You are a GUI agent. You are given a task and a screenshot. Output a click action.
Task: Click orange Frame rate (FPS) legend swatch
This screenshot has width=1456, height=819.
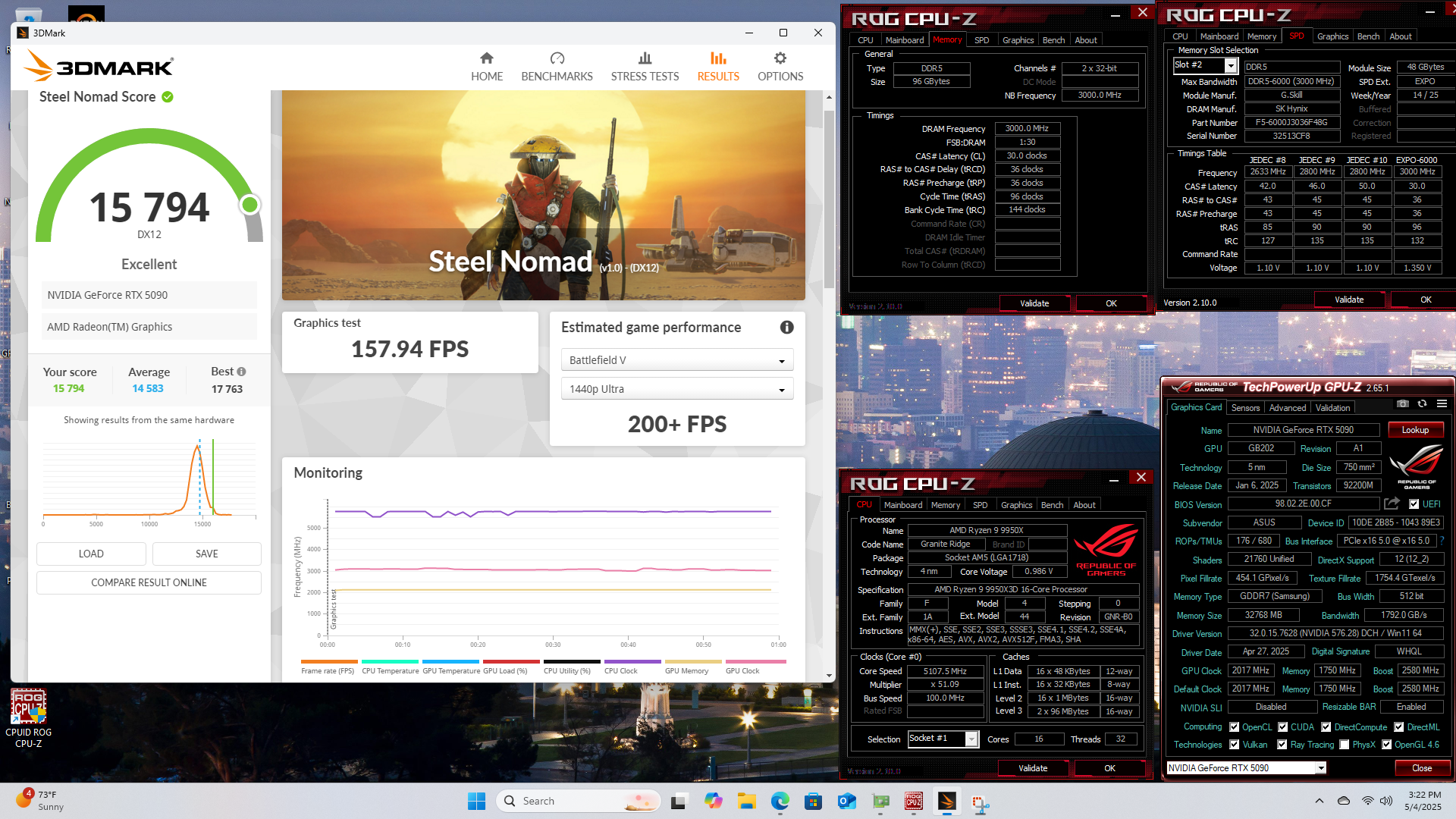[x=329, y=662]
